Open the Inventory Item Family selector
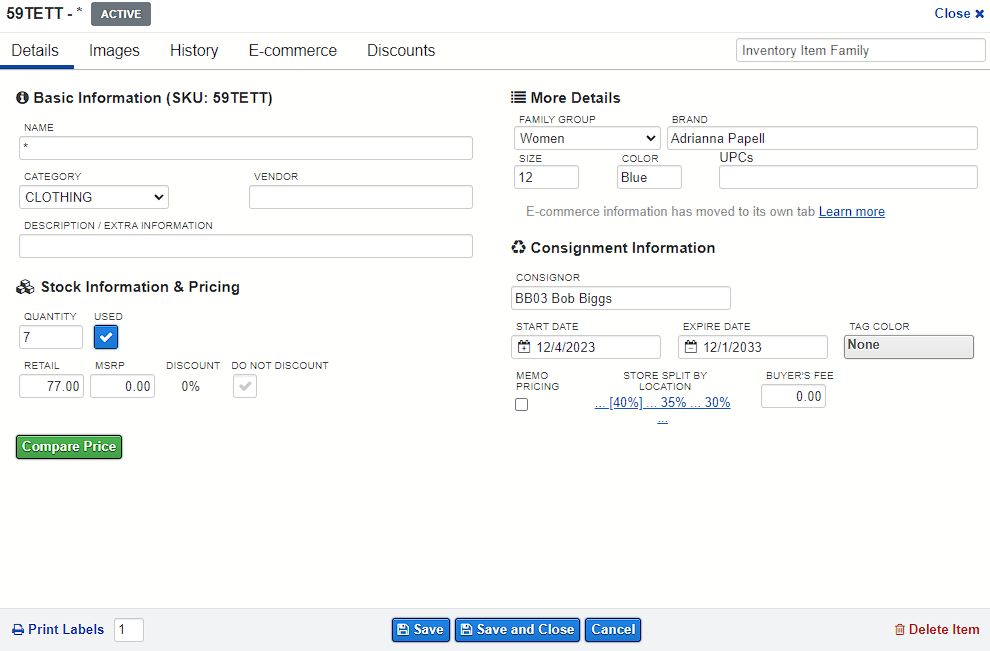Image resolution: width=990 pixels, height=651 pixels. pyautogui.click(x=861, y=51)
